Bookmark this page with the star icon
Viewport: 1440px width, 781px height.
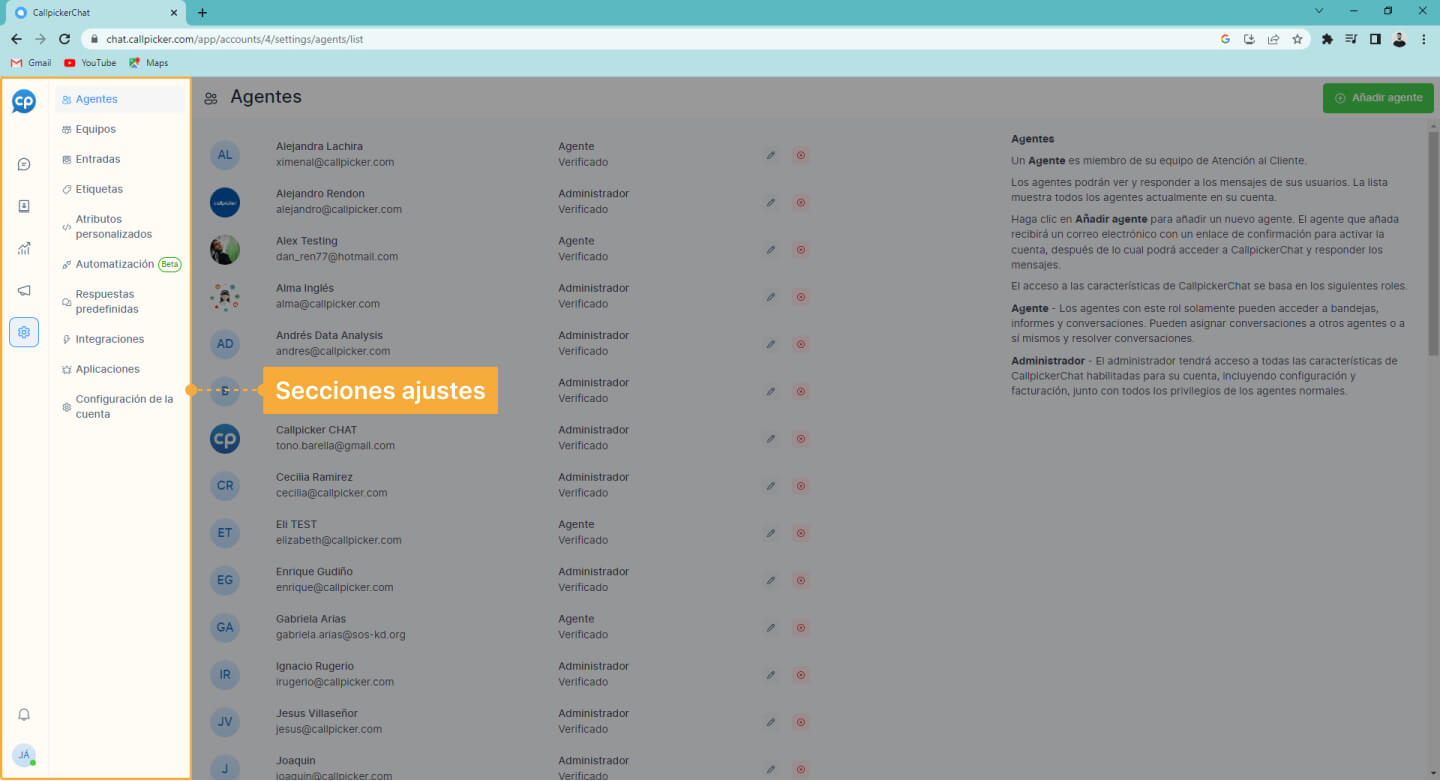pyautogui.click(x=1297, y=39)
